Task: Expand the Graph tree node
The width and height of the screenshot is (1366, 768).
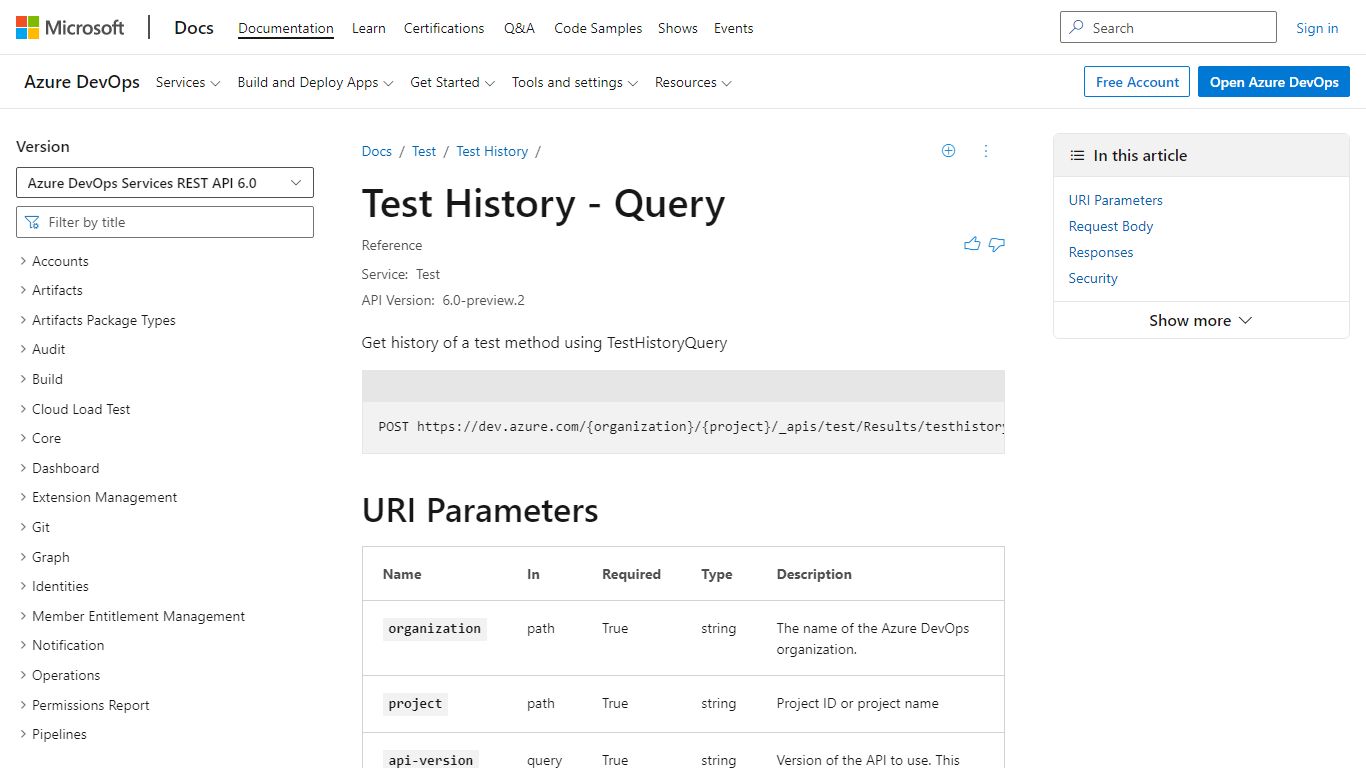Action: 23,557
